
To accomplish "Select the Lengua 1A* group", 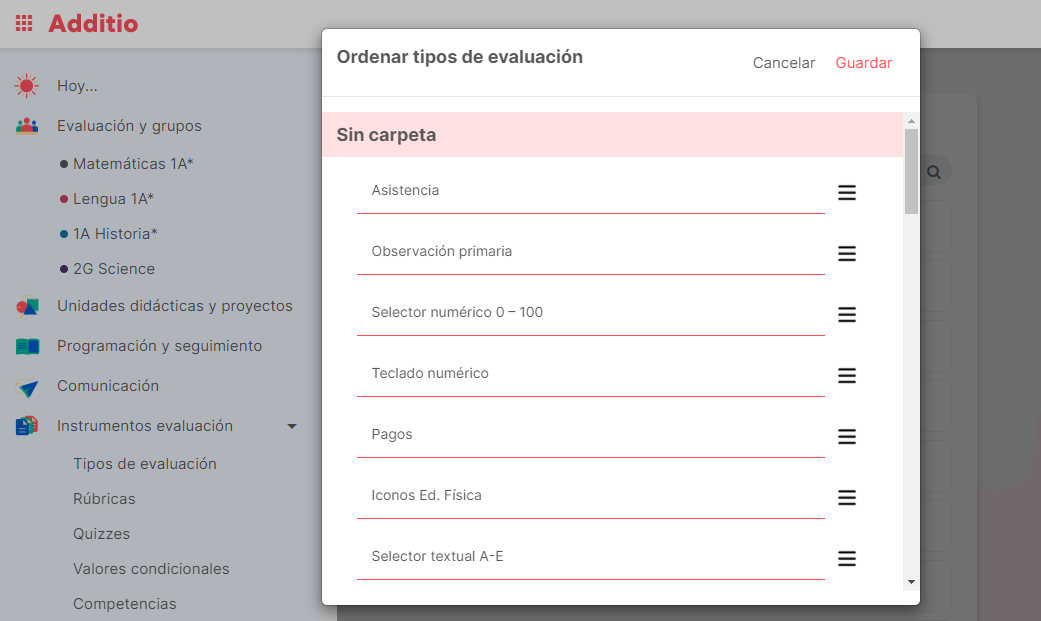I will coord(113,199).
